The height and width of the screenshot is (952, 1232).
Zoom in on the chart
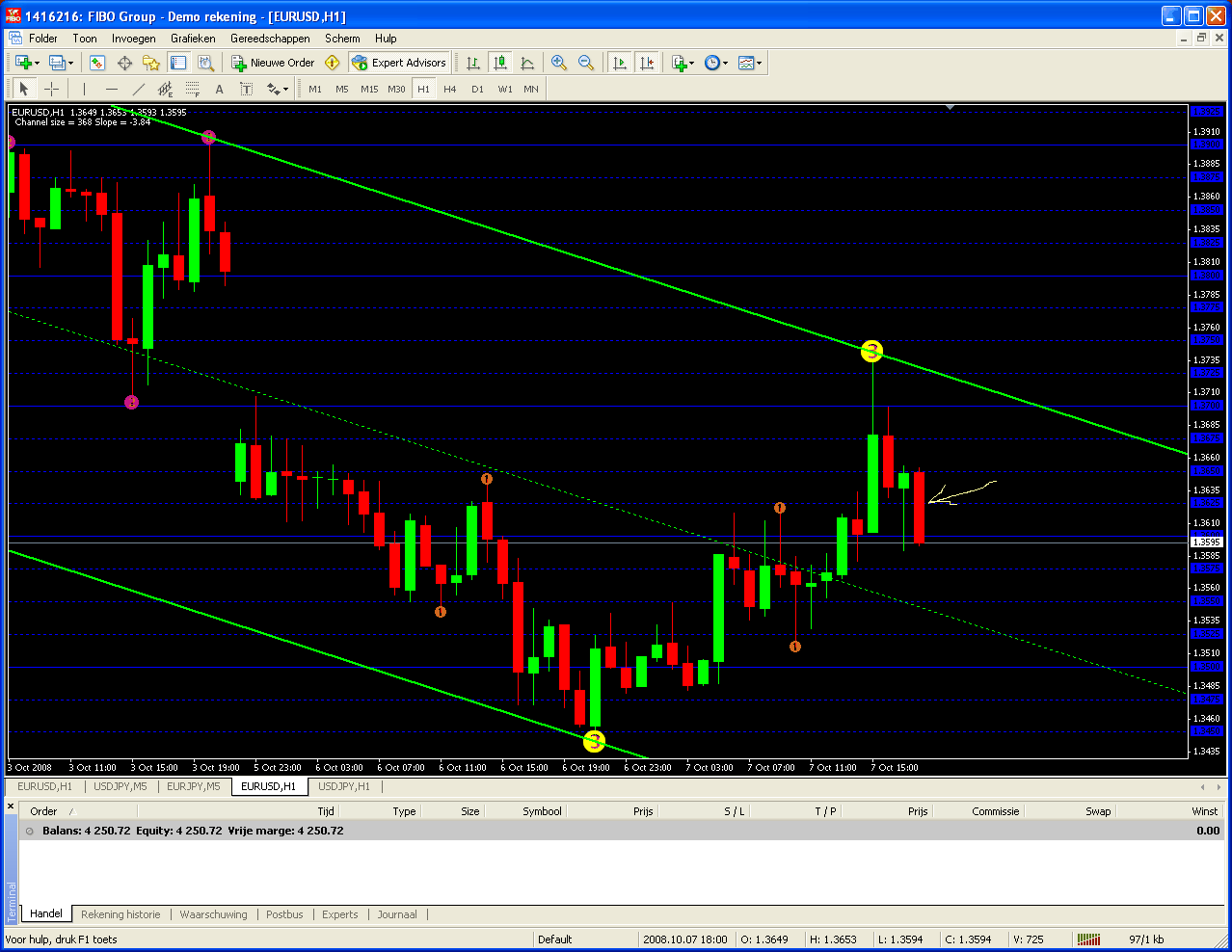click(559, 63)
